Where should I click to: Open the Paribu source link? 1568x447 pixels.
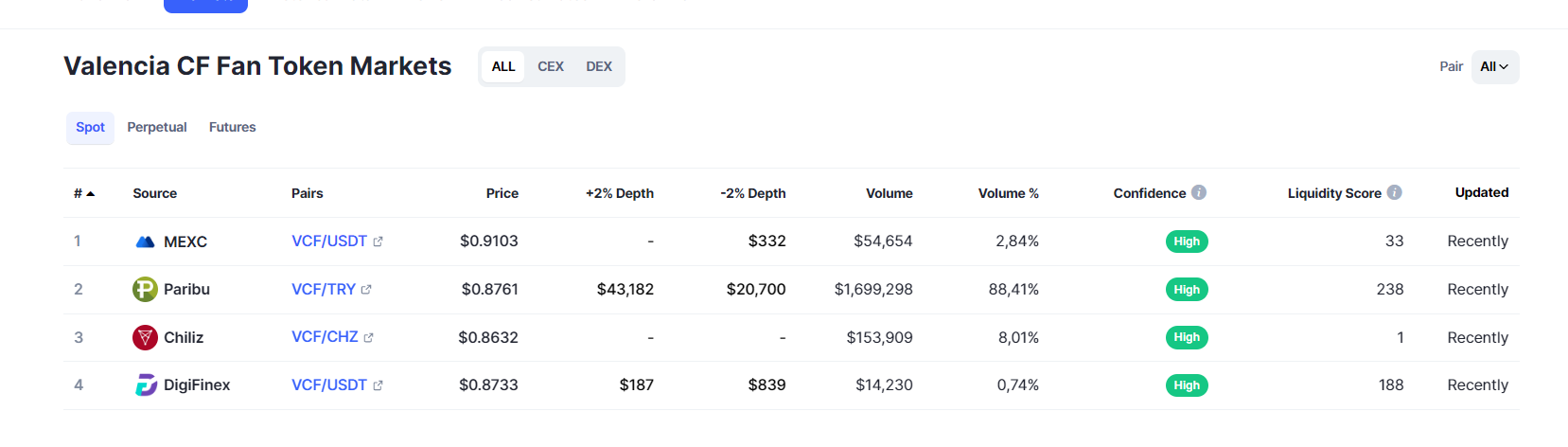click(186, 289)
